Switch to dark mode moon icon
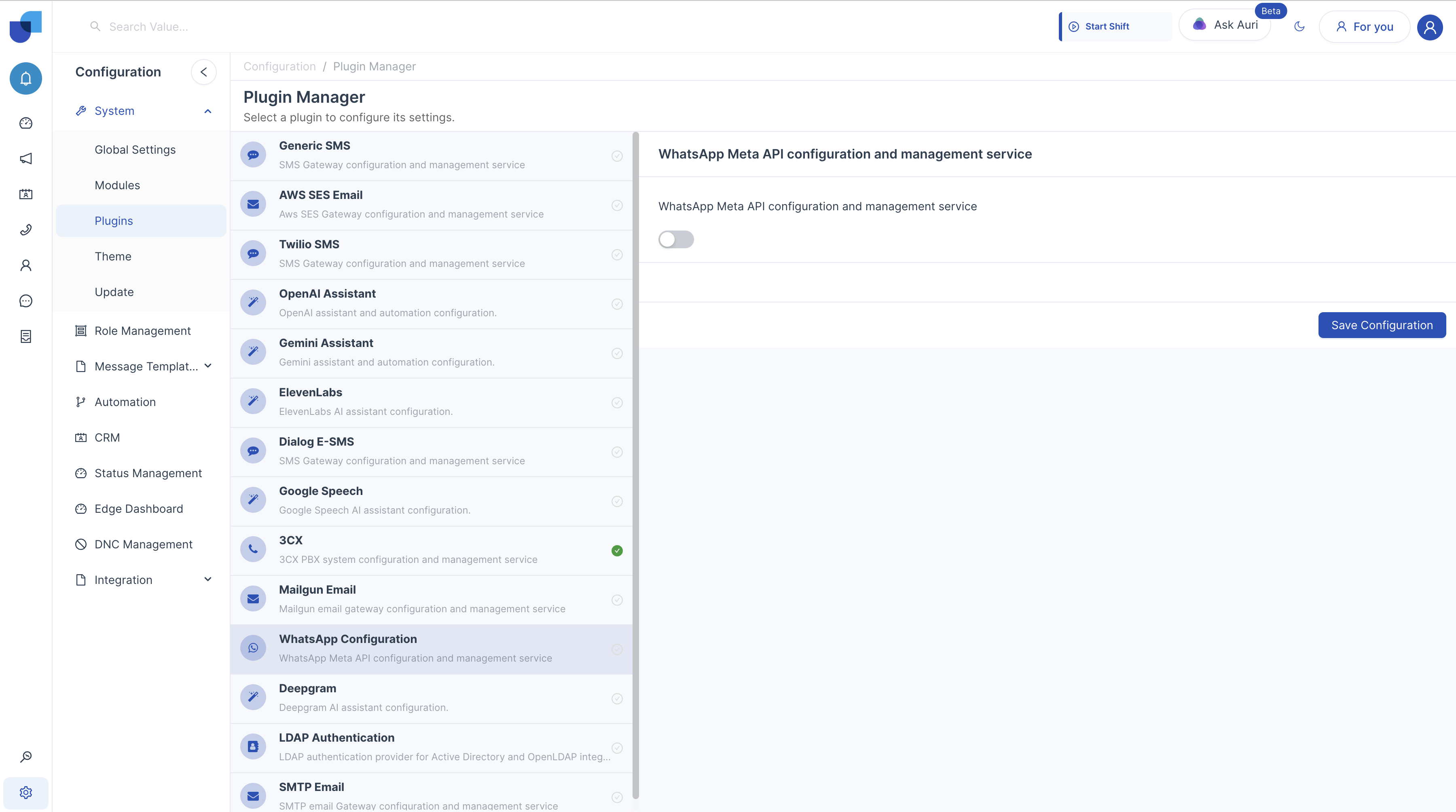 point(1299,27)
